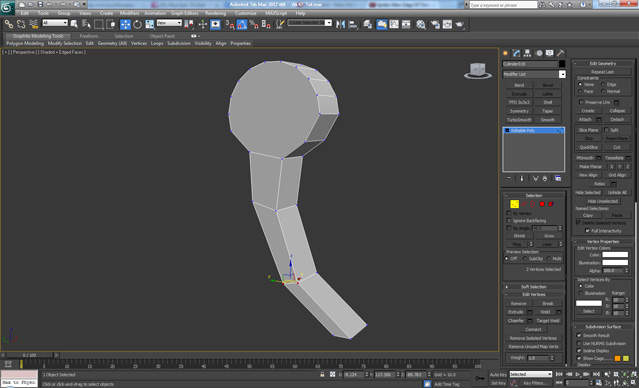
Task: Open the Utilities hammer panel tab
Action: (561, 53)
